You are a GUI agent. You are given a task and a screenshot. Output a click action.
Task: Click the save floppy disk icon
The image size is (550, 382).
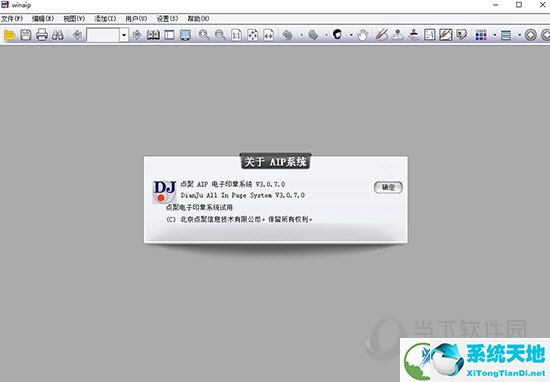coord(26,35)
